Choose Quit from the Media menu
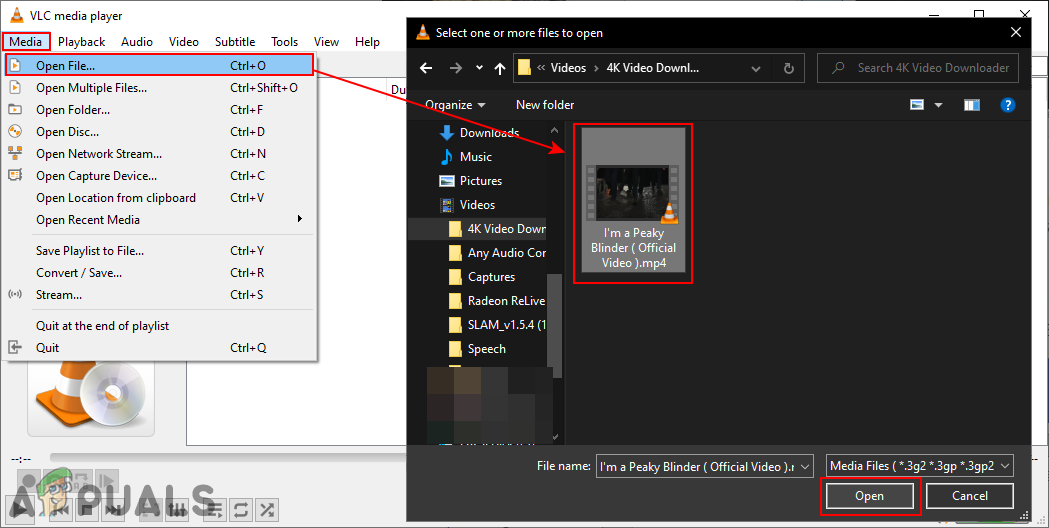 pos(159,348)
